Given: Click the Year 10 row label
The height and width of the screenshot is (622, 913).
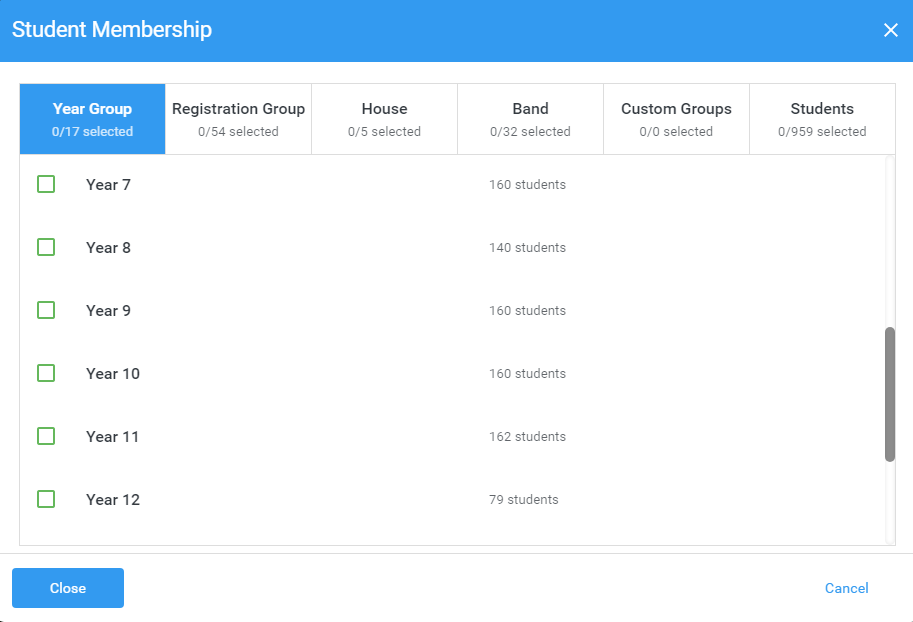Looking at the screenshot, I should pos(113,374).
